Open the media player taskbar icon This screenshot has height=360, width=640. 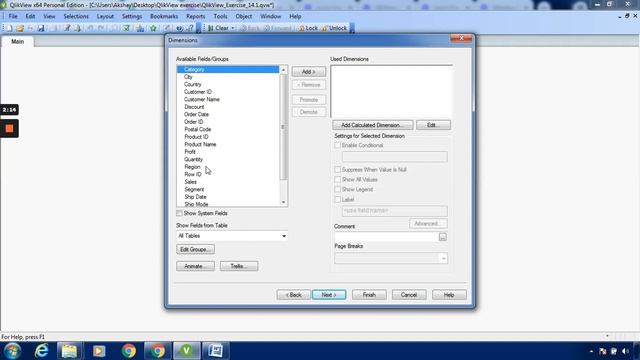click(x=99, y=351)
